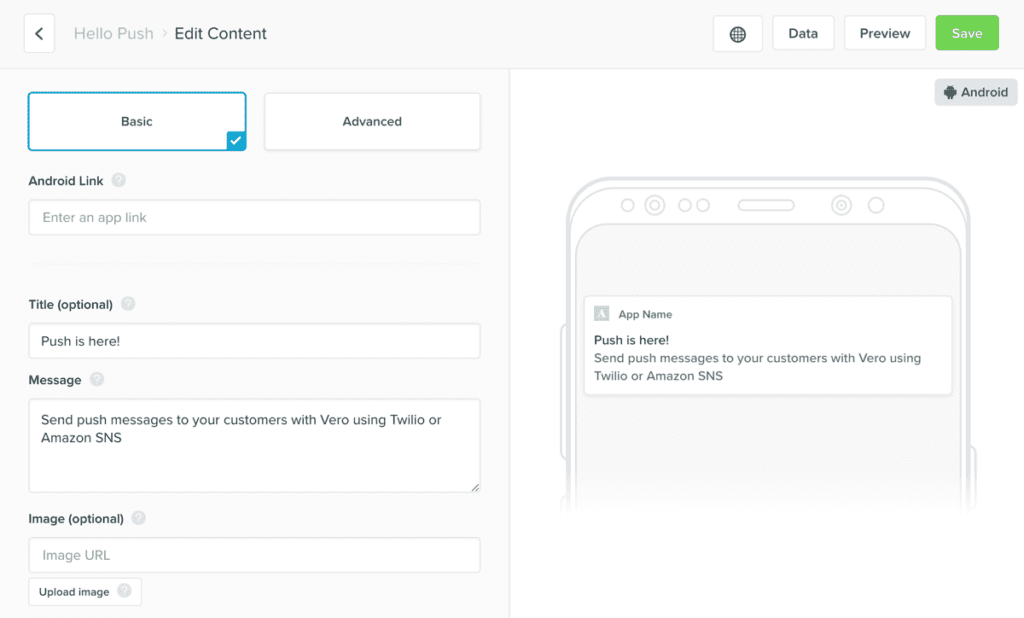Click the Title help question icon

click(x=128, y=304)
